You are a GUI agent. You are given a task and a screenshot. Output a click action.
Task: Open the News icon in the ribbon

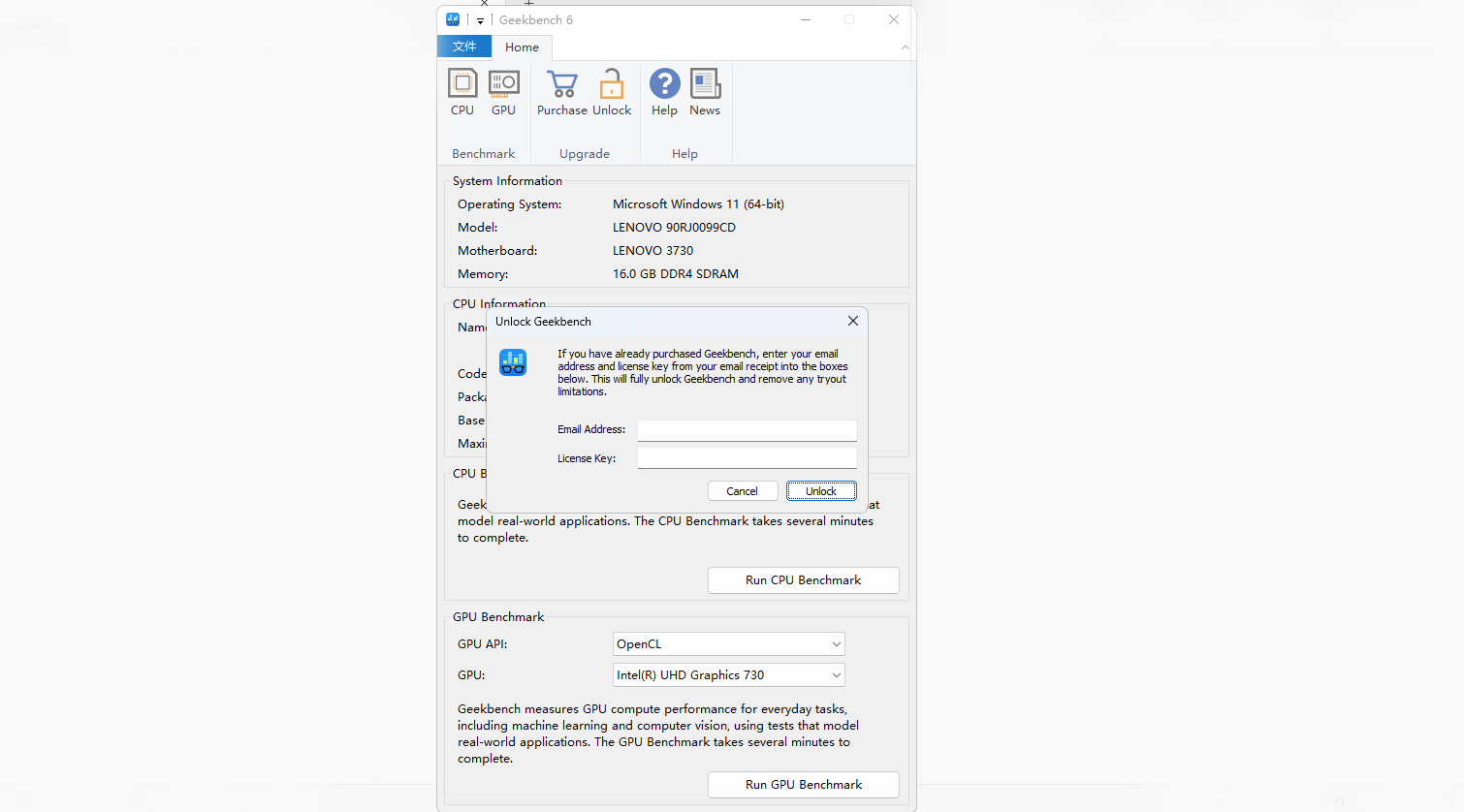click(705, 93)
